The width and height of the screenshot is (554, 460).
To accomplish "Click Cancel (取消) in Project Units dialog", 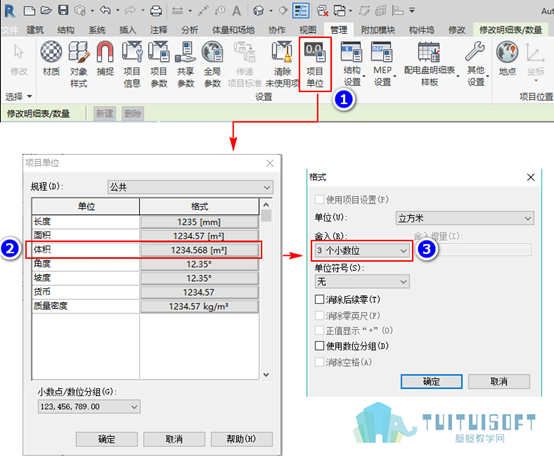I will pyautogui.click(x=174, y=439).
